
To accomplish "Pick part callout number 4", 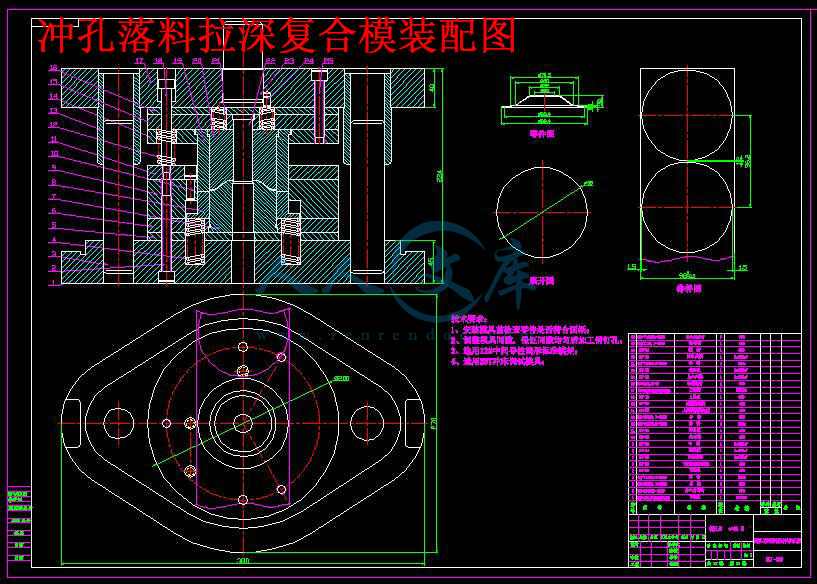I will (x=54, y=240).
